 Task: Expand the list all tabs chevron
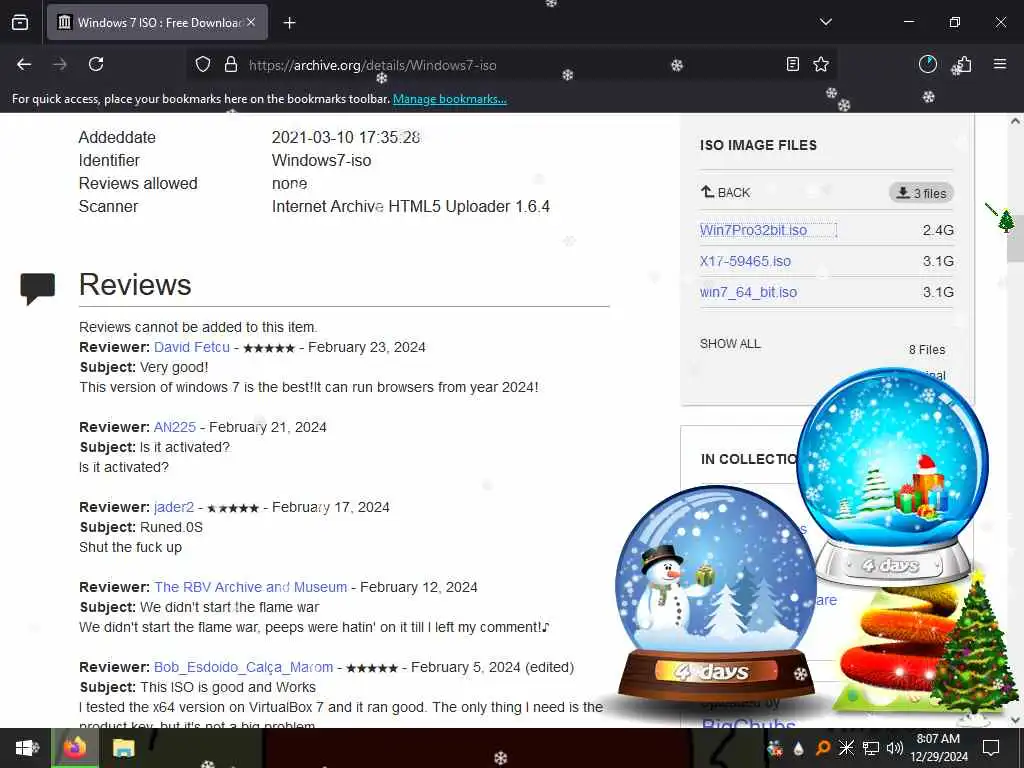(x=825, y=22)
